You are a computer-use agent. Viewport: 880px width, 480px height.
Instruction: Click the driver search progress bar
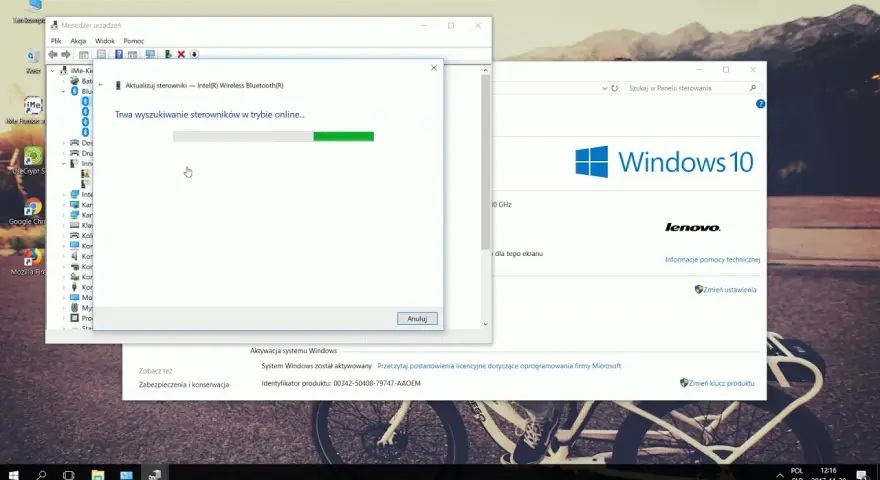[273, 136]
